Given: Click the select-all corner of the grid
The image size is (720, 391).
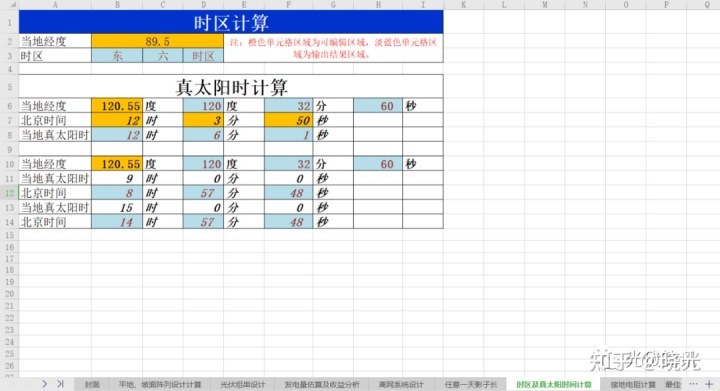Looking at the screenshot, I should click(9, 5).
